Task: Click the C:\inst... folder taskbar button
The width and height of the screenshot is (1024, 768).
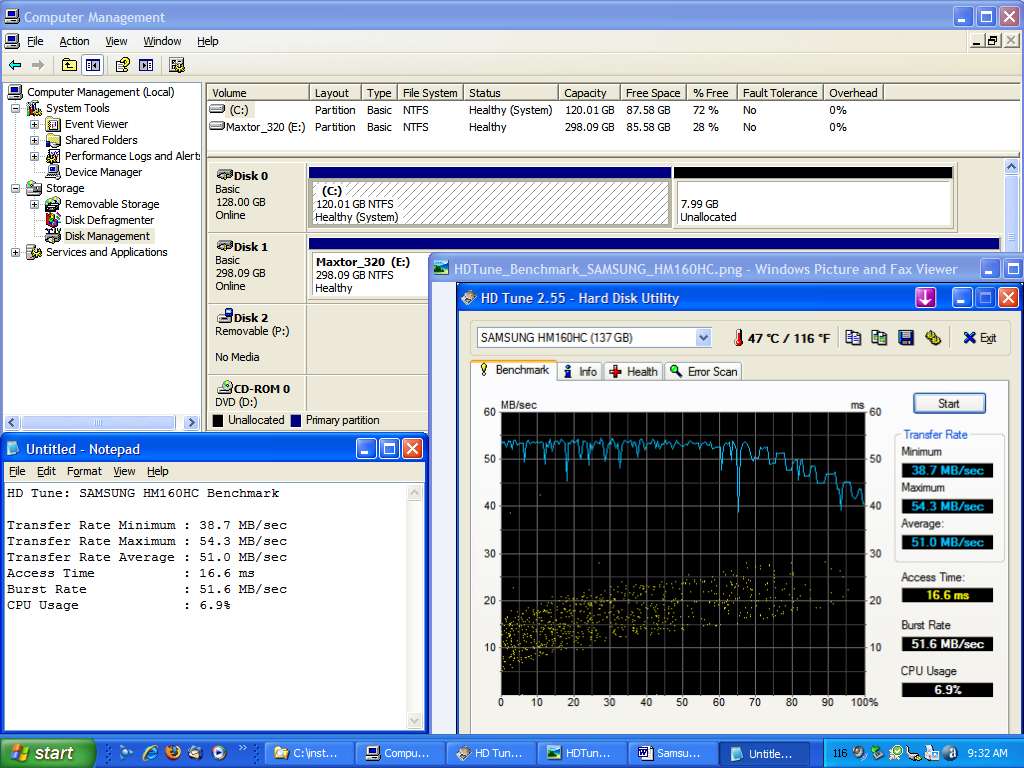Action: (x=308, y=753)
